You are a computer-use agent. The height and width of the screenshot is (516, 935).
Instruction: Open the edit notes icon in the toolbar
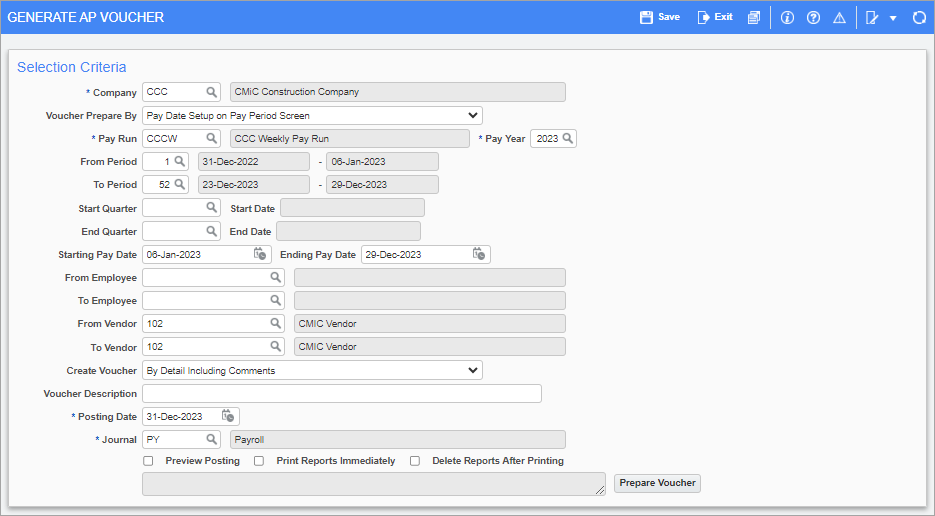(872, 17)
